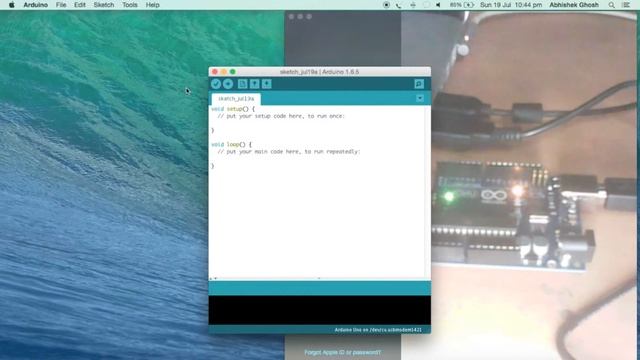Expand the tab options dropdown arrow

click(420, 98)
